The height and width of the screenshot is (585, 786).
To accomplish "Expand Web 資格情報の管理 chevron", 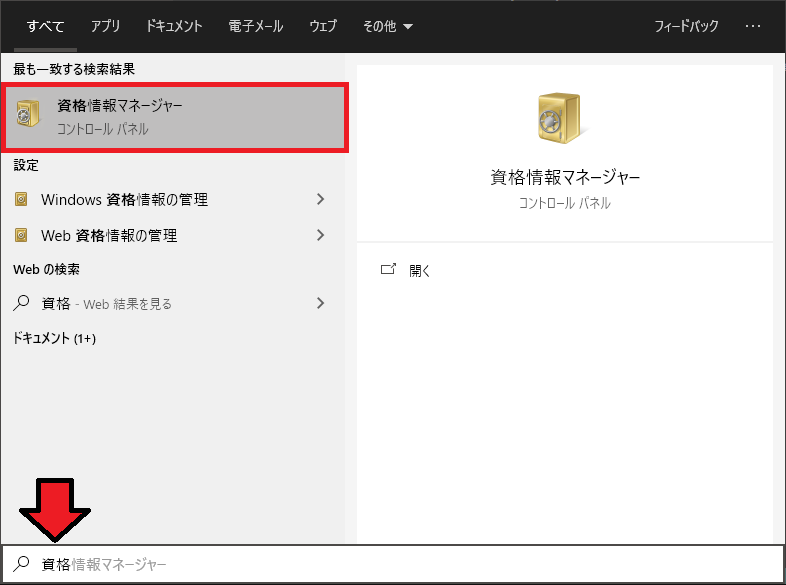I will click(x=321, y=235).
